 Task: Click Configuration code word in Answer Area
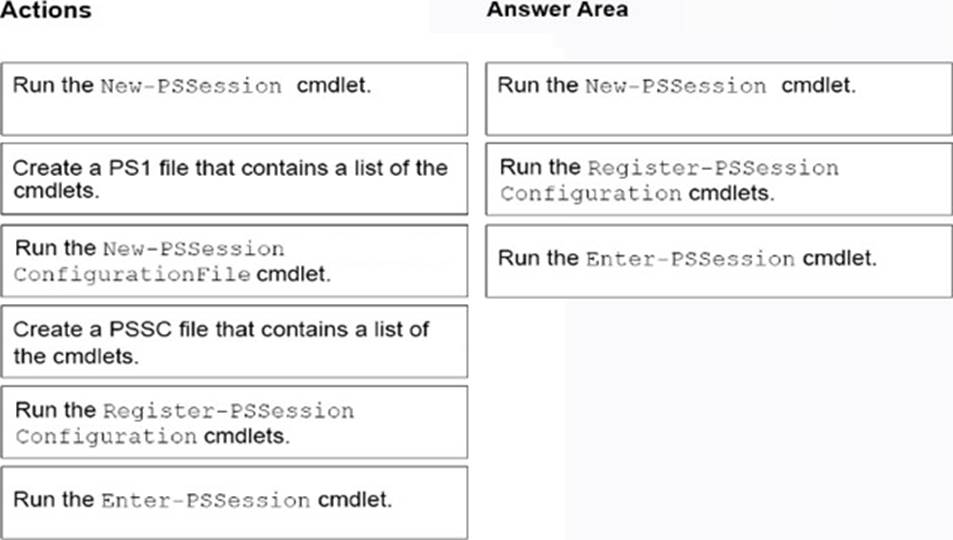(591, 193)
